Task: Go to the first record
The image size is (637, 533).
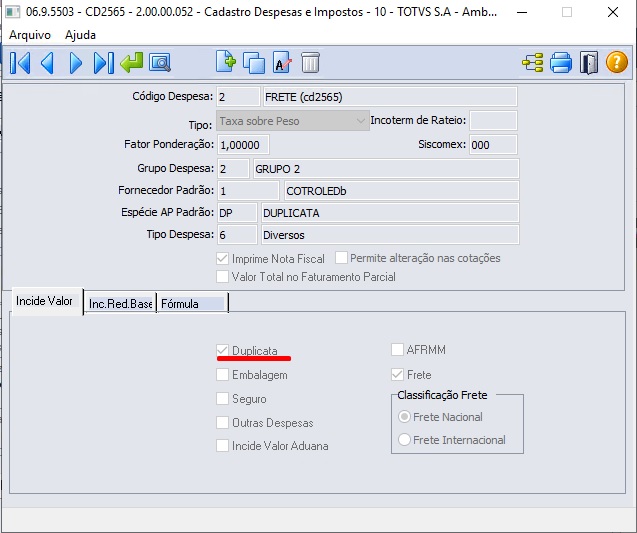Action: coord(20,63)
